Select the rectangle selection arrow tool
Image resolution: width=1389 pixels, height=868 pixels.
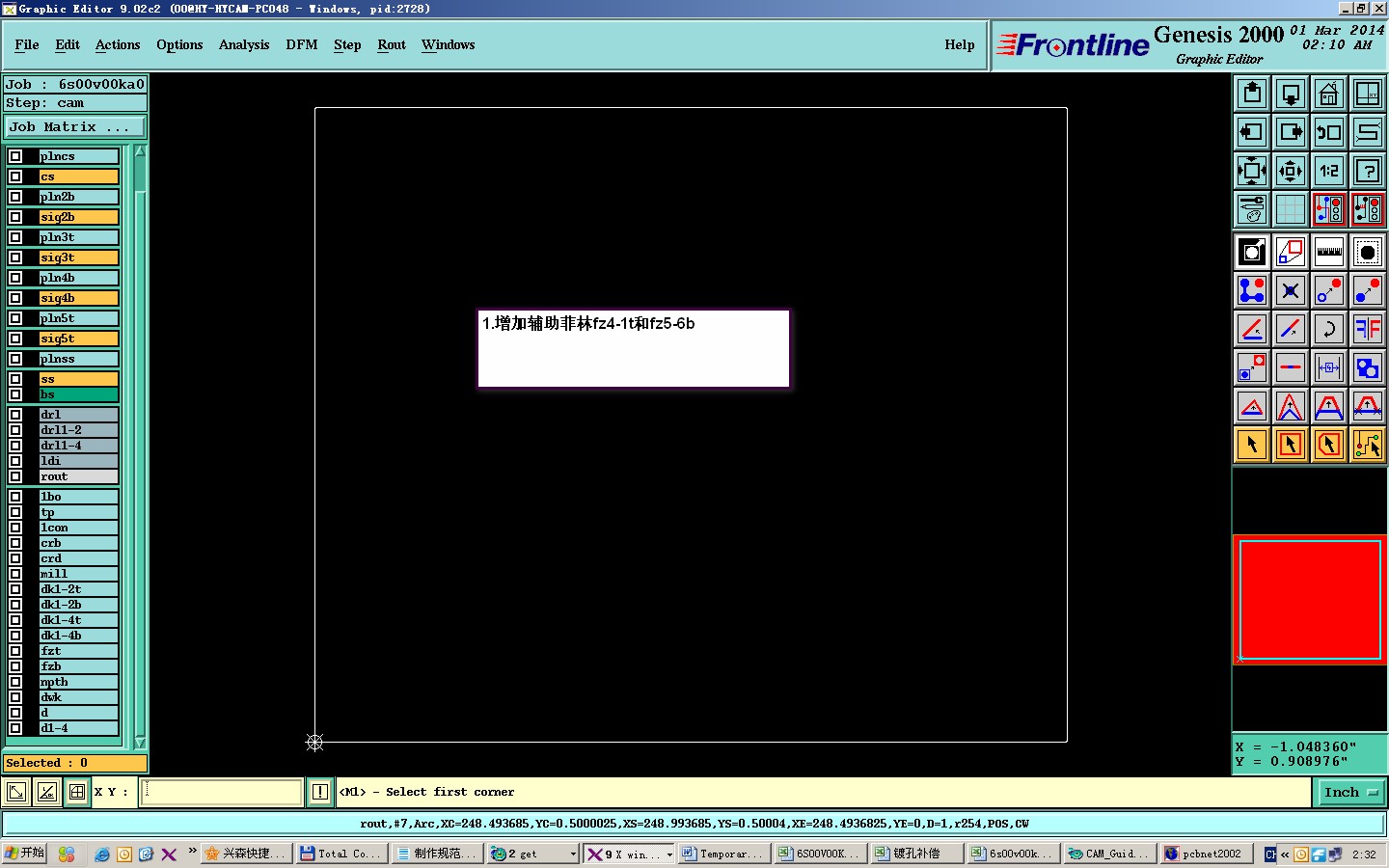point(1291,445)
